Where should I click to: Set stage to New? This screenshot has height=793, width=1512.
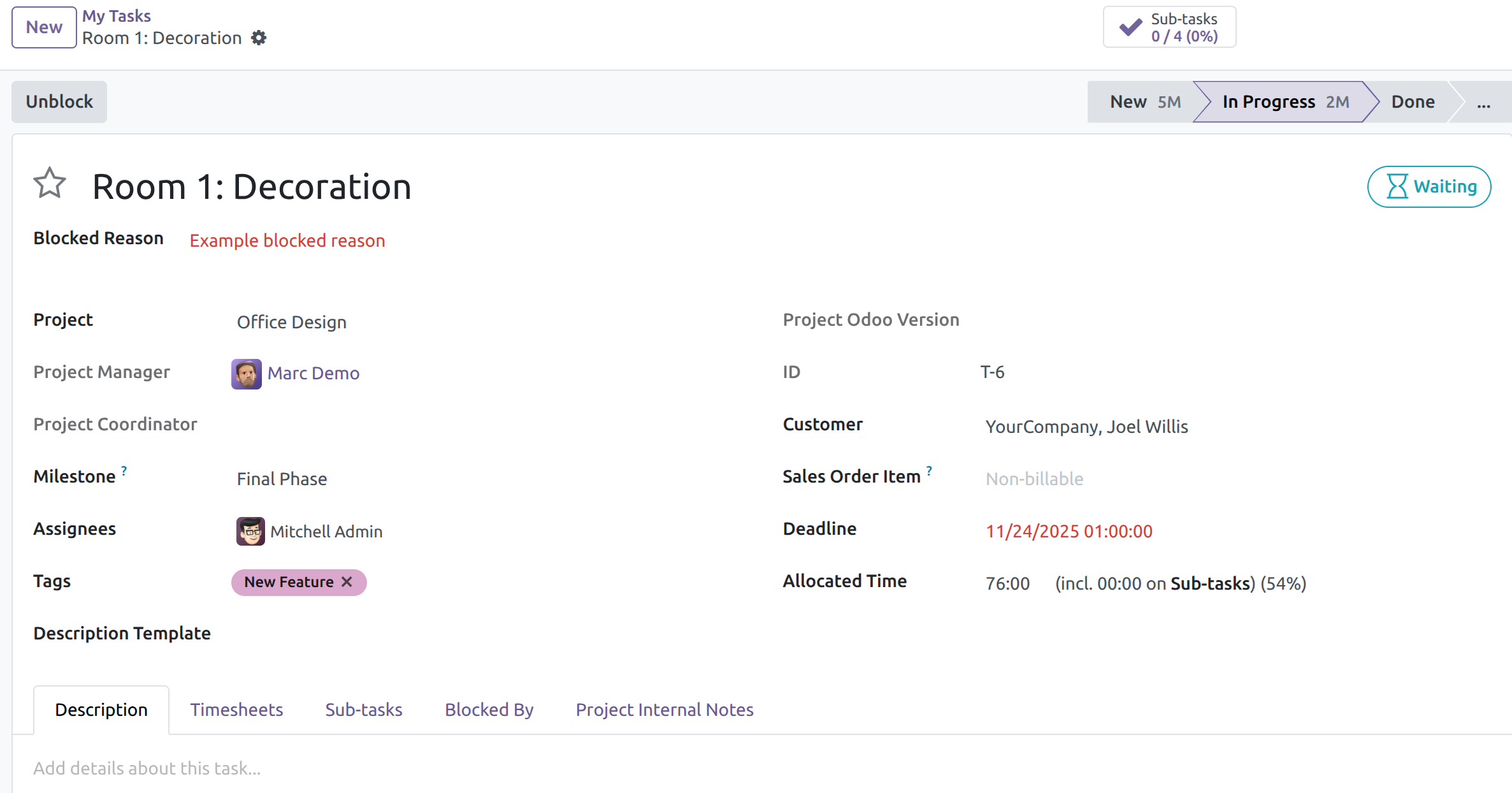pyautogui.click(x=1141, y=102)
